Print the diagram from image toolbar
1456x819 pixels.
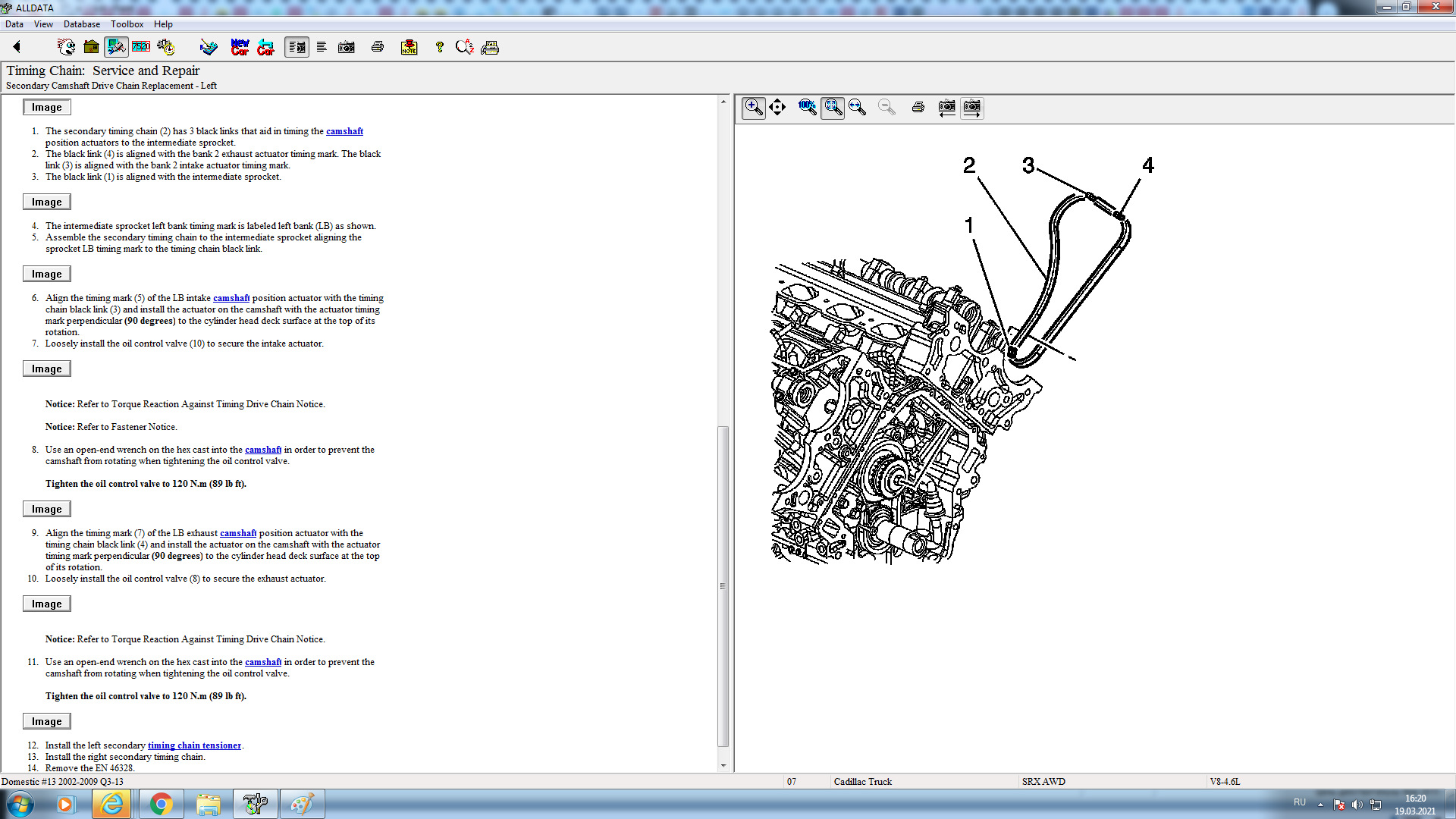tap(918, 107)
